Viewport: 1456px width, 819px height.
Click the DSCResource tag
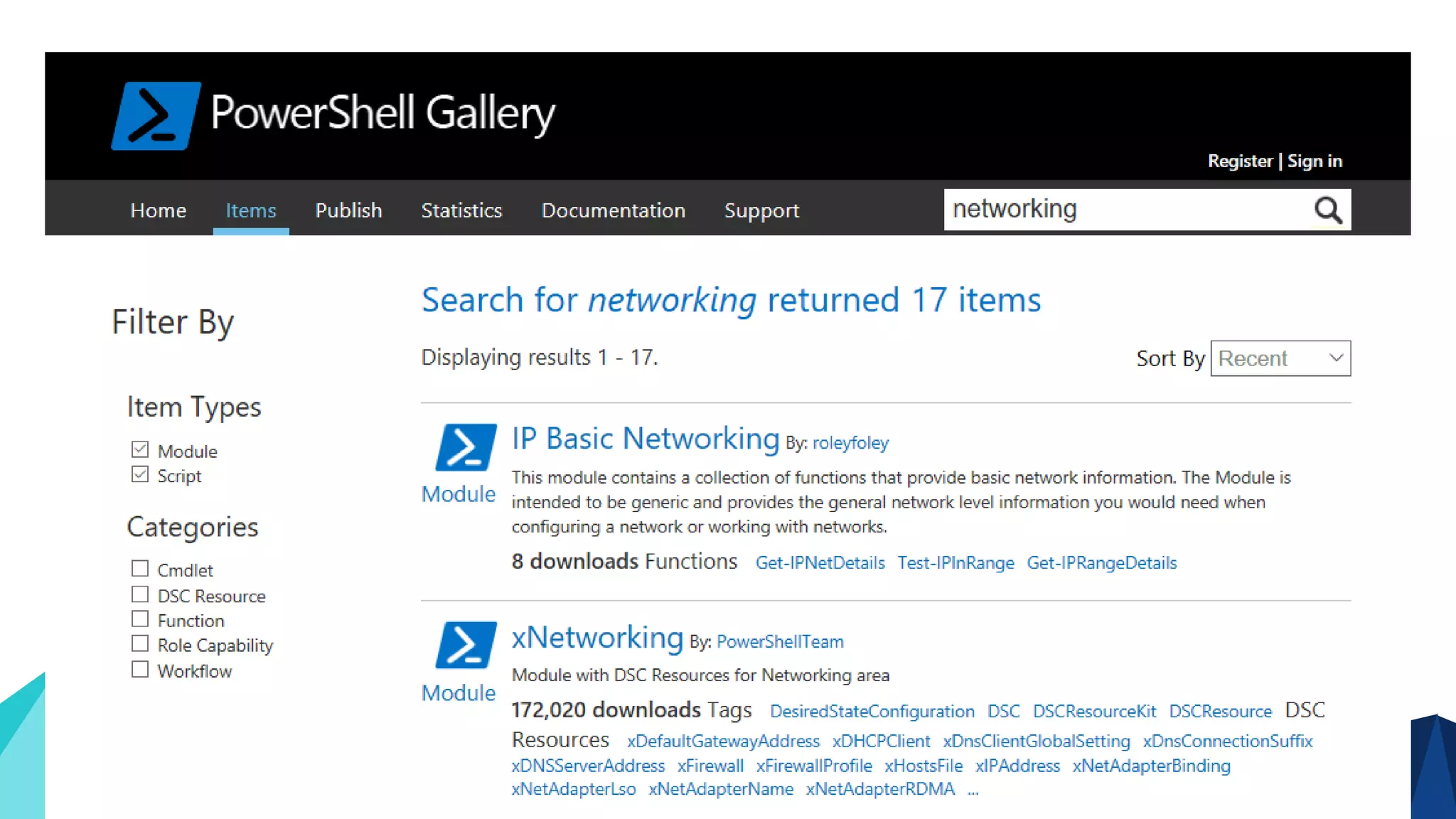click(1221, 712)
